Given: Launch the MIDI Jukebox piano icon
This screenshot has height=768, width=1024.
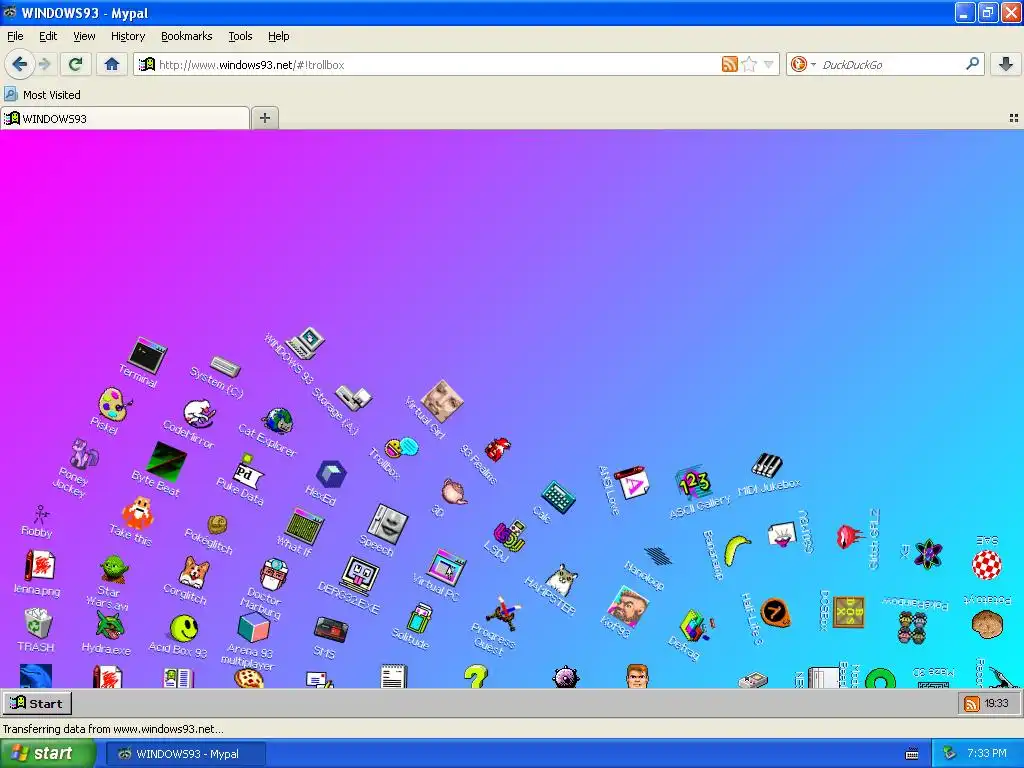Looking at the screenshot, I should click(767, 466).
